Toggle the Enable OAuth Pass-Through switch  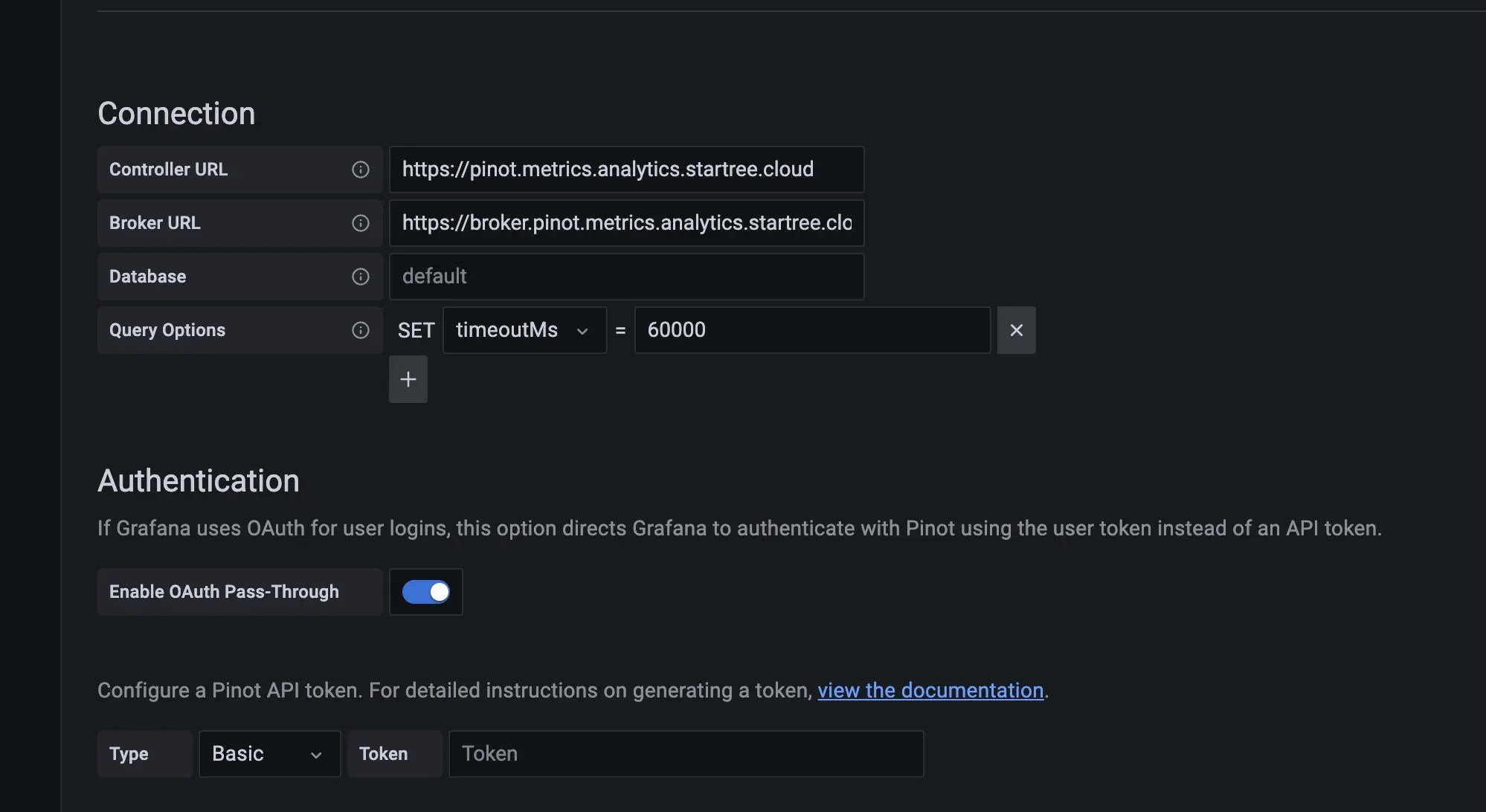tap(425, 592)
